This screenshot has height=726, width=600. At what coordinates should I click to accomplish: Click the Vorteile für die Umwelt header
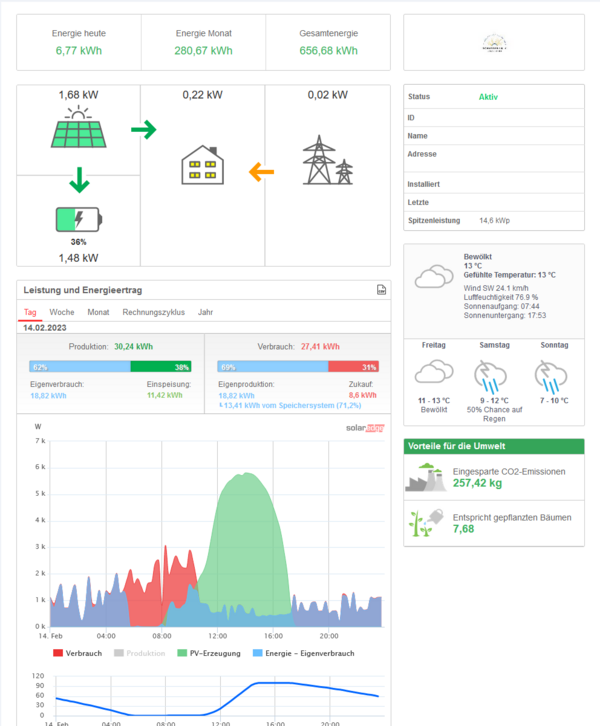494,446
